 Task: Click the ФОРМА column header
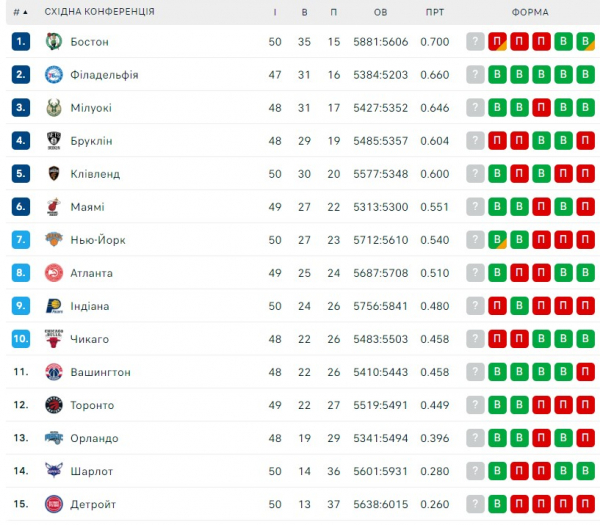[x=531, y=12]
